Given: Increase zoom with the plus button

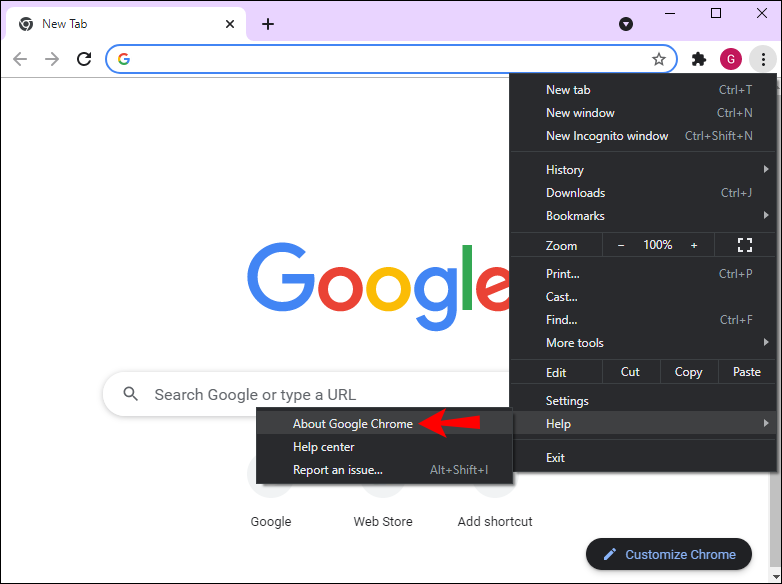Looking at the screenshot, I should pyautogui.click(x=694, y=245).
